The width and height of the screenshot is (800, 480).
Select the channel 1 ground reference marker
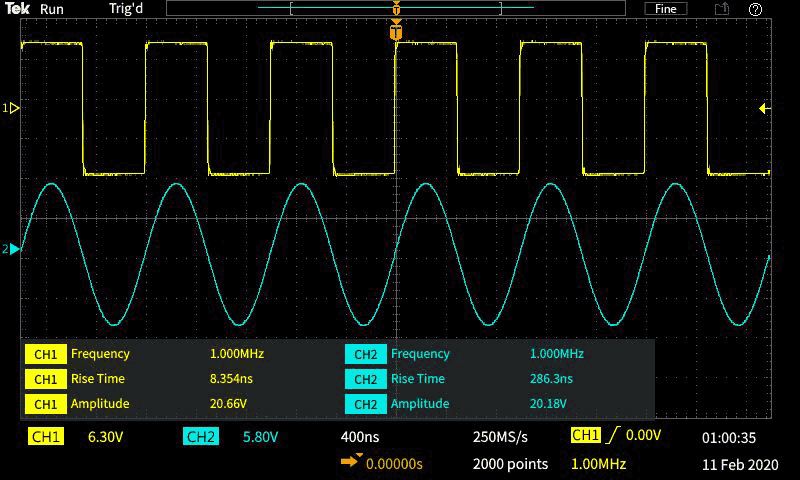click(12, 108)
